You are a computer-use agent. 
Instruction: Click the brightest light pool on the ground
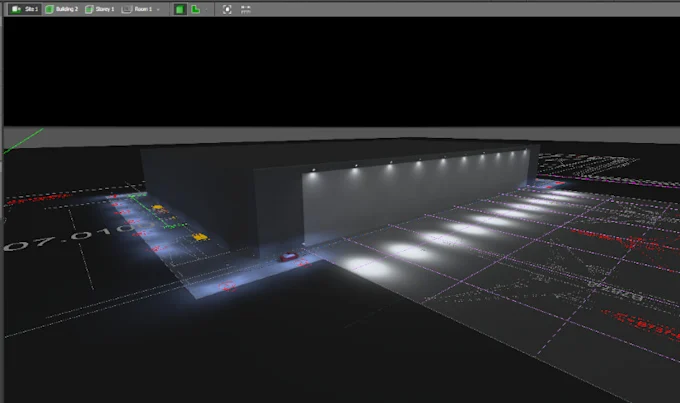(368, 267)
